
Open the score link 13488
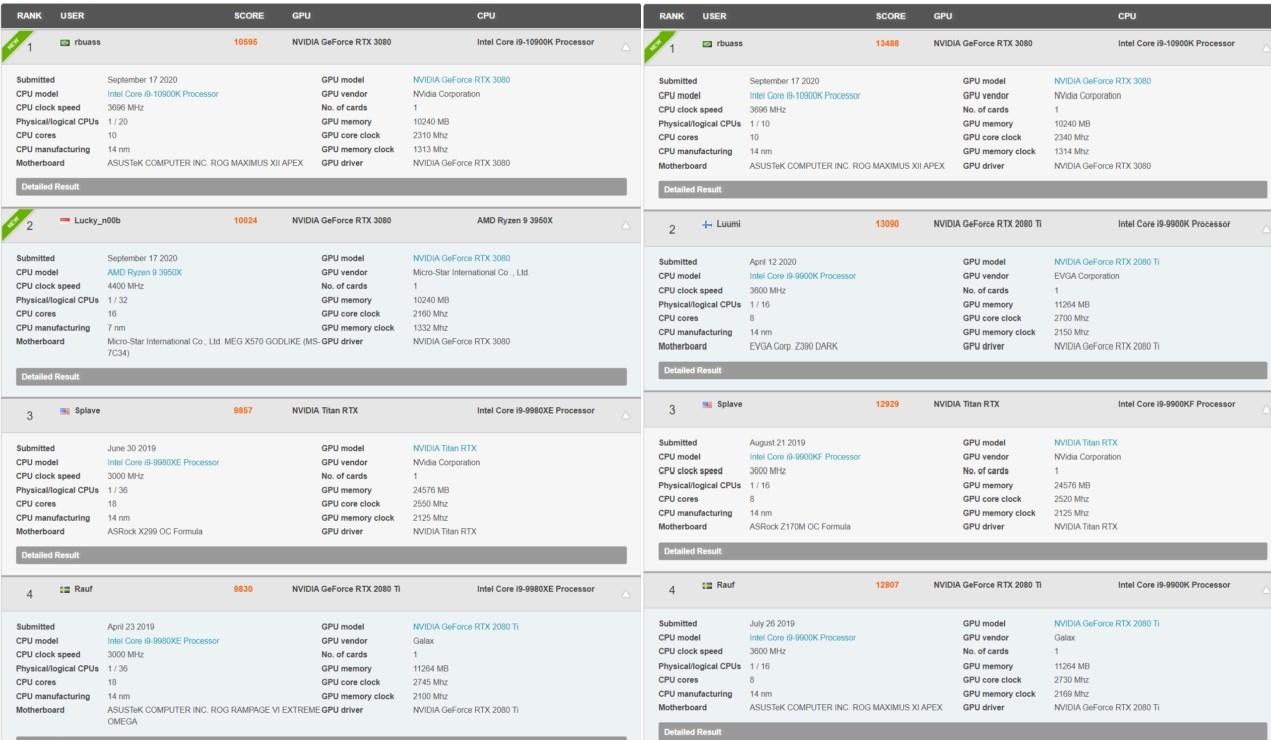887,44
